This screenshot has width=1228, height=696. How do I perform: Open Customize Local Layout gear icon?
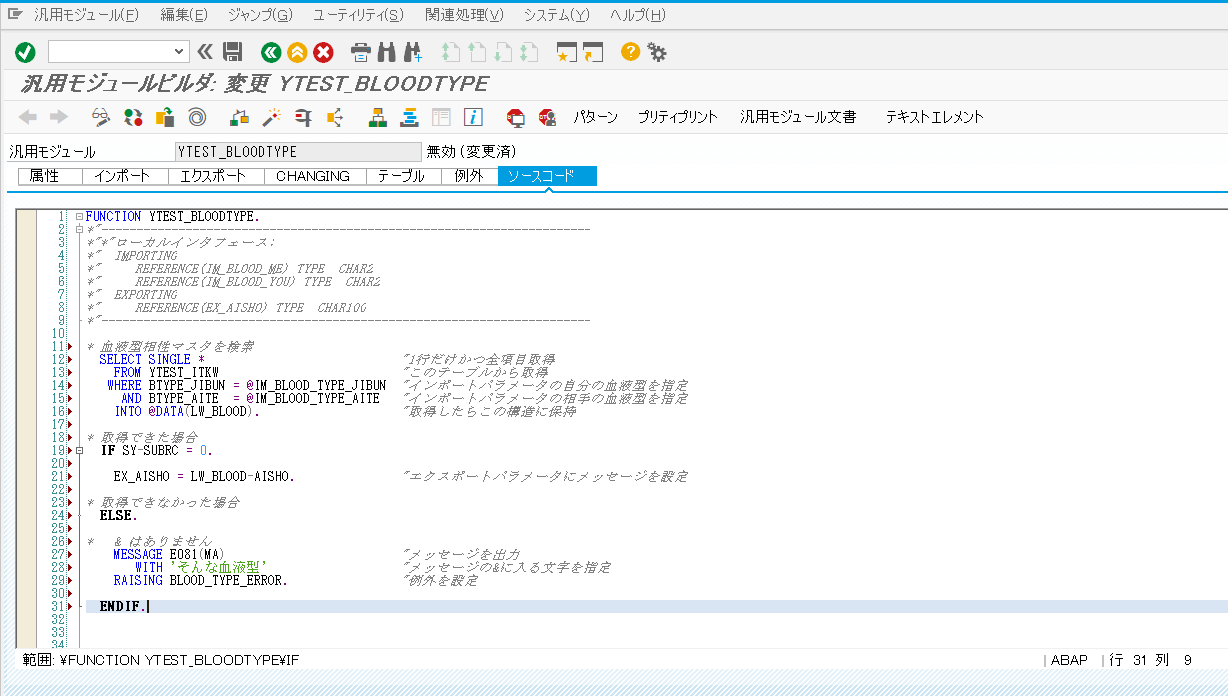[657, 52]
